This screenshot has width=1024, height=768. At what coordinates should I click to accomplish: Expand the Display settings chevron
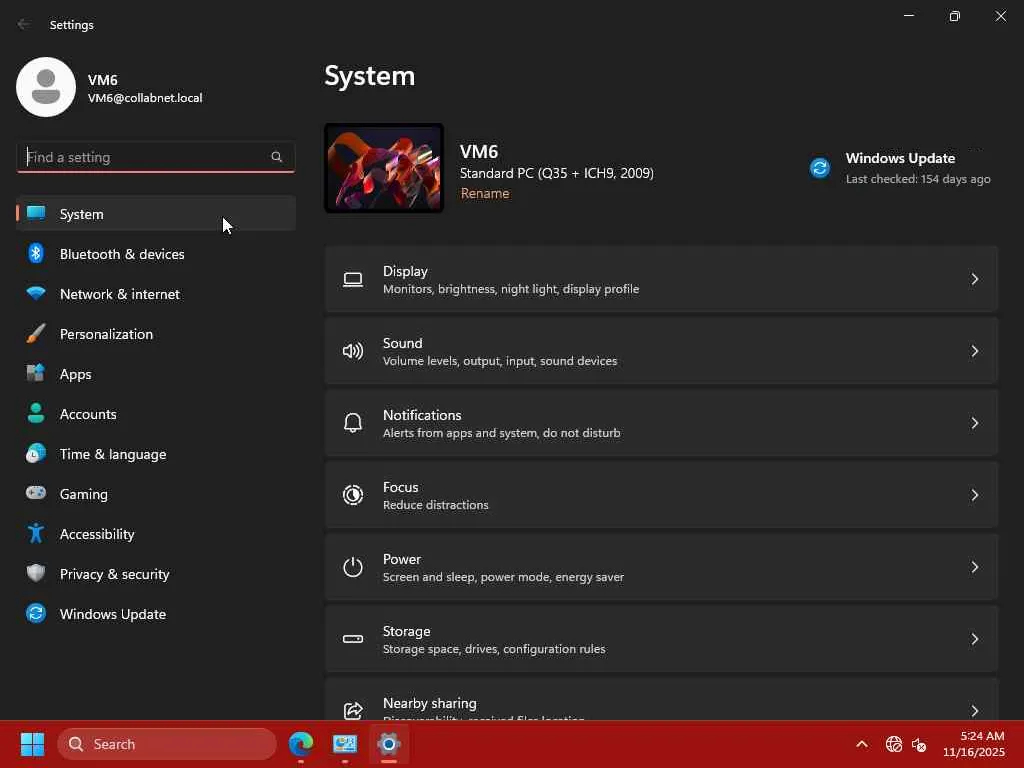(974, 279)
